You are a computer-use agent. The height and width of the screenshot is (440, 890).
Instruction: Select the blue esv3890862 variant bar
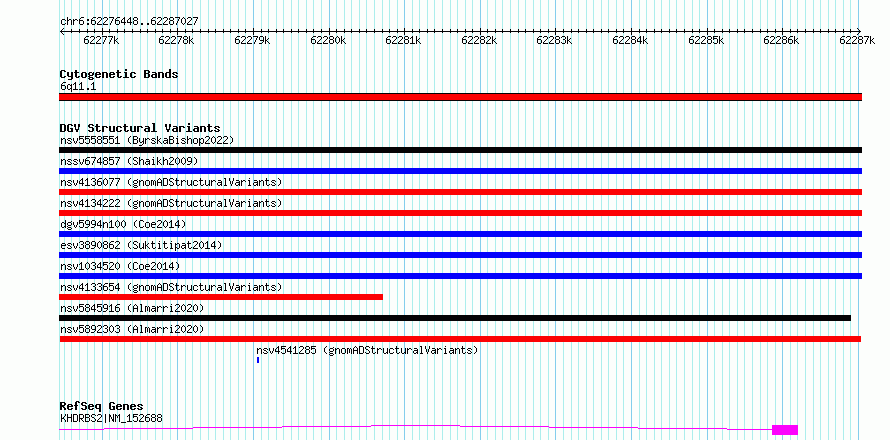[461, 255]
